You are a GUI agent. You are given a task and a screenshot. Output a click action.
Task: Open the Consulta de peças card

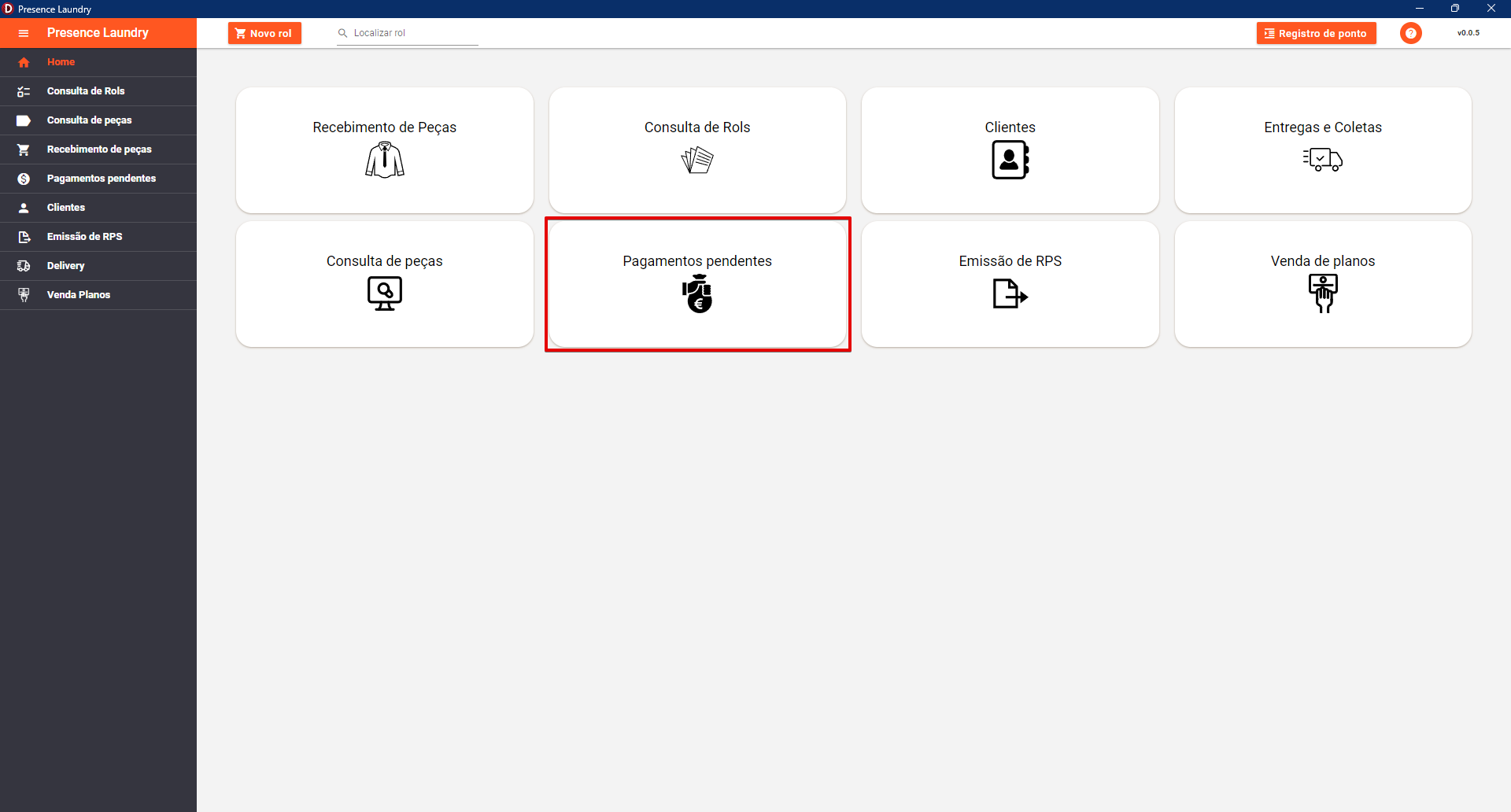(385, 284)
